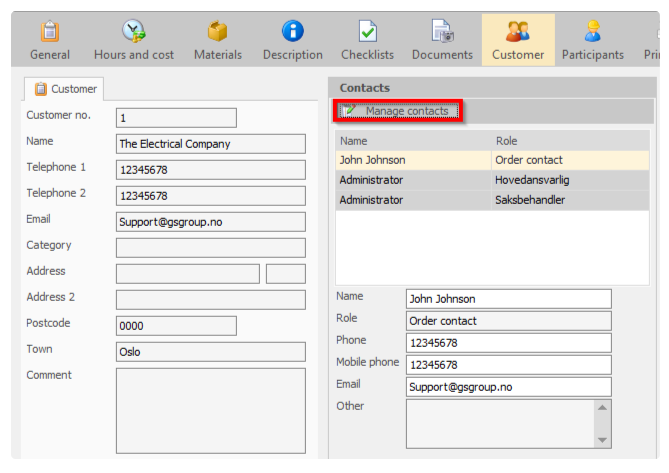Image resolution: width=669 pixels, height=473 pixels.
Task: Click the contact Mobile phone field
Action: (509, 365)
